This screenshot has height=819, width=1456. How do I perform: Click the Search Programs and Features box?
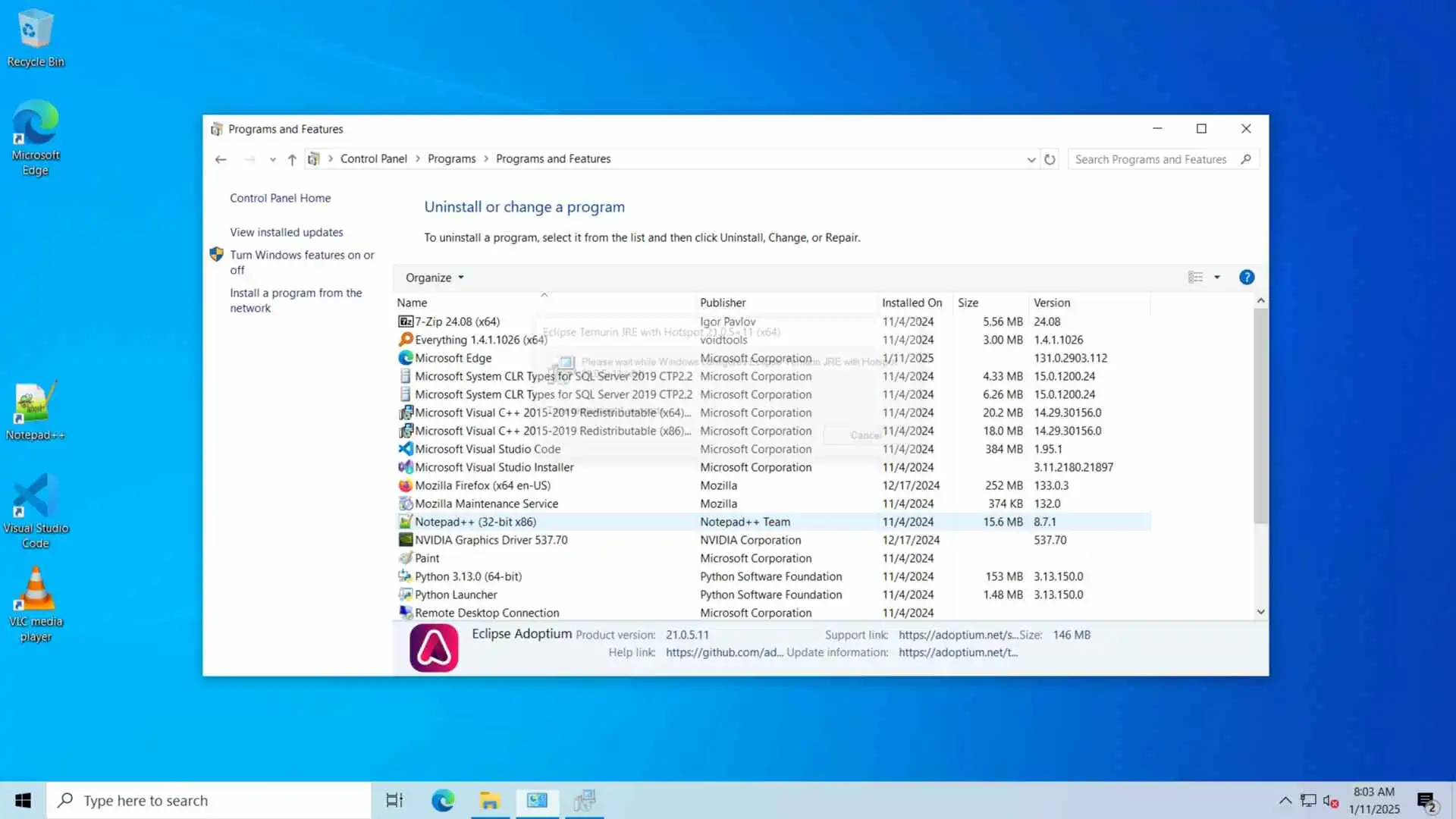pos(1150,159)
